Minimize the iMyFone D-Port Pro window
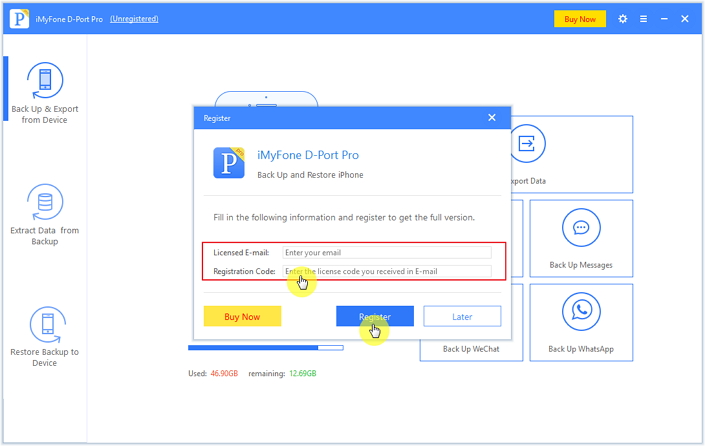705x446 pixels. [664, 19]
